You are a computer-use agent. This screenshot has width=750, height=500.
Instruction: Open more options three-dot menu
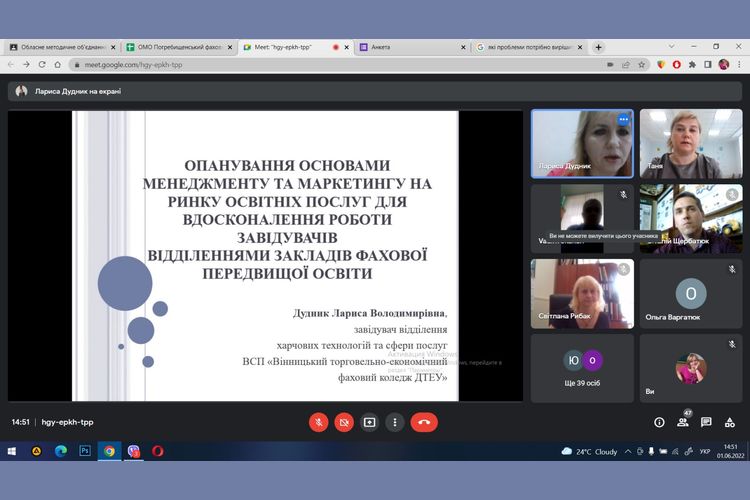click(395, 422)
